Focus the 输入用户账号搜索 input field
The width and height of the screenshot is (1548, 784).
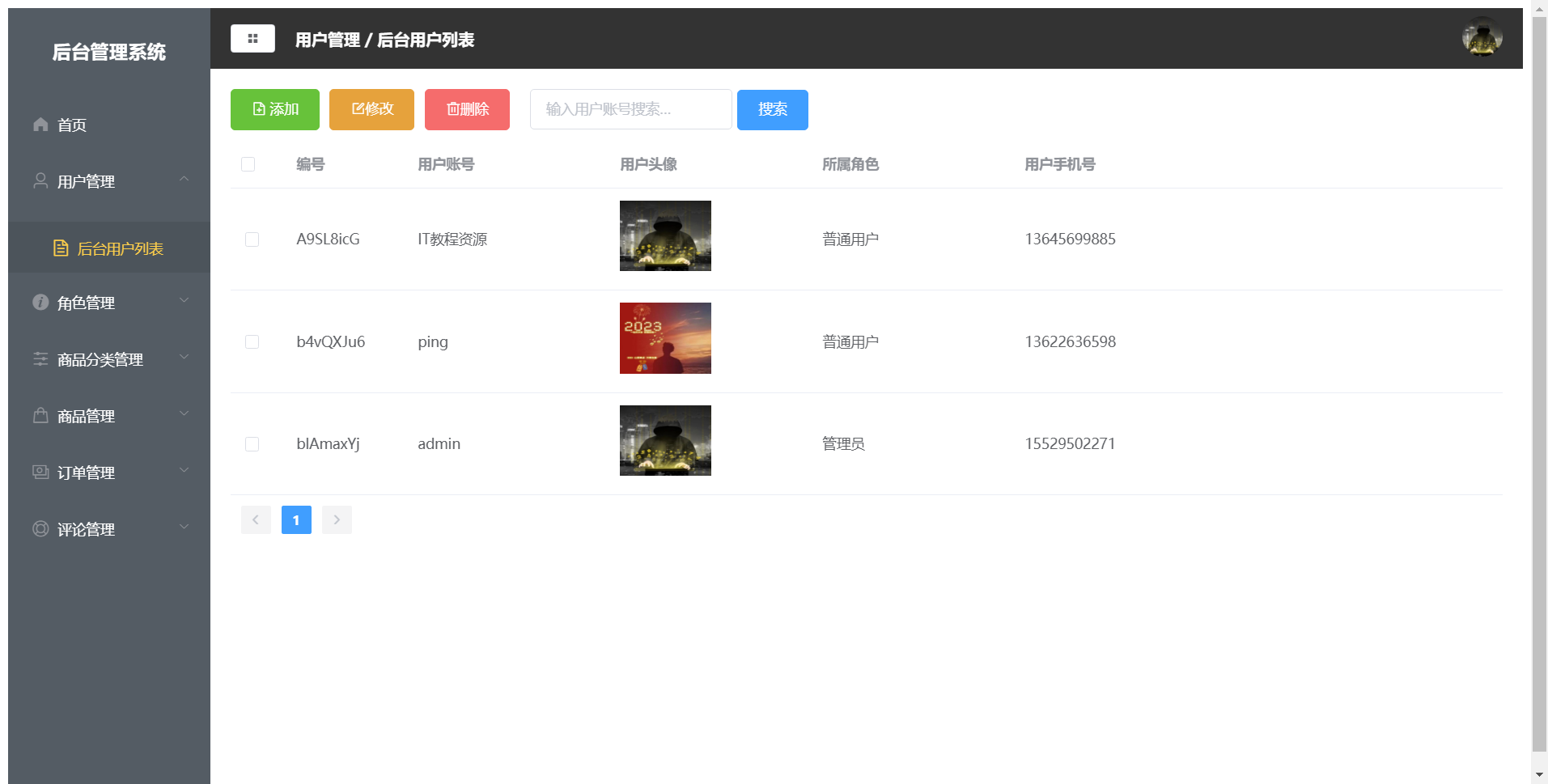pos(630,109)
